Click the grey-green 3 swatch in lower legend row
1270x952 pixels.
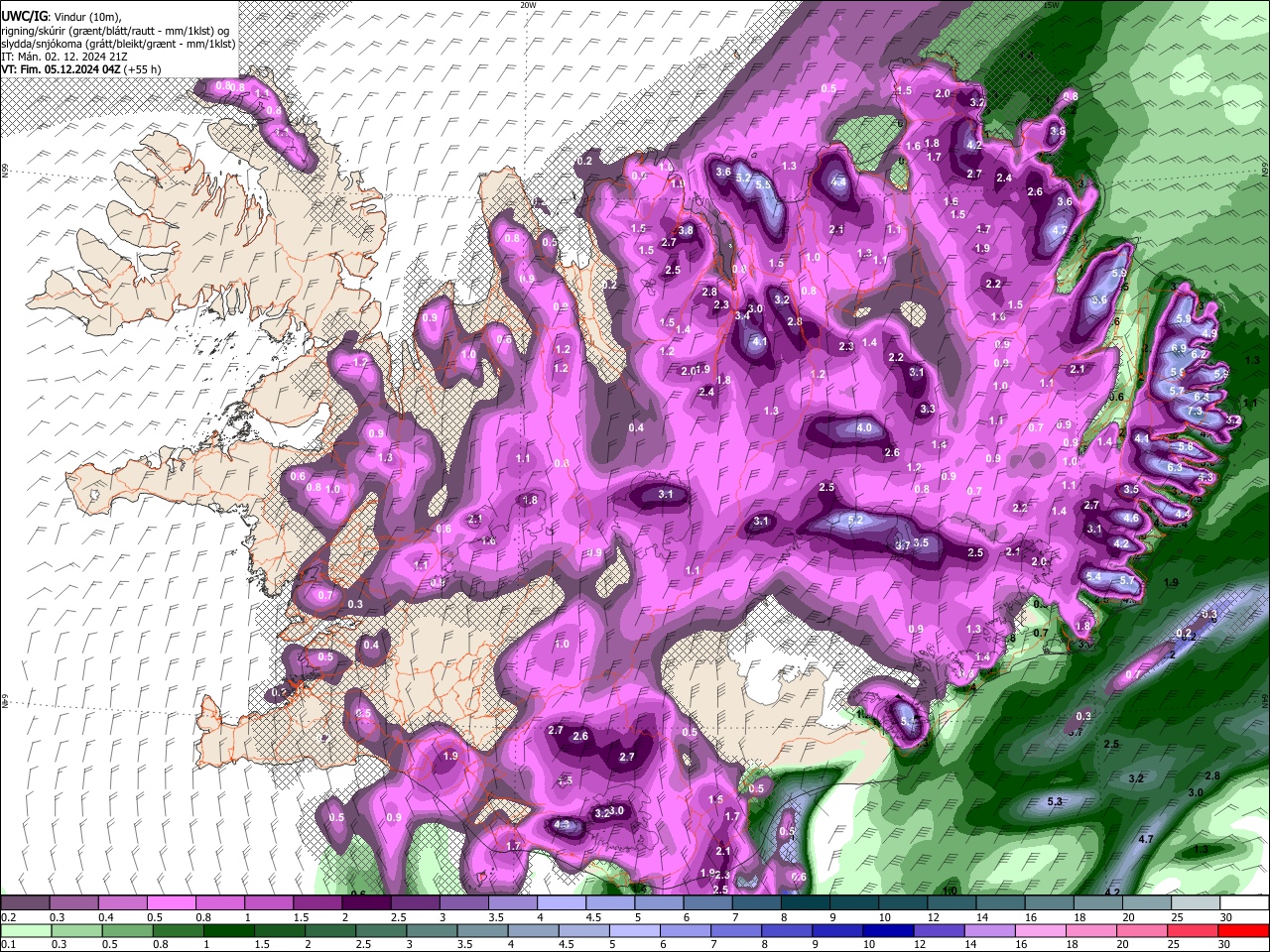pos(432,930)
